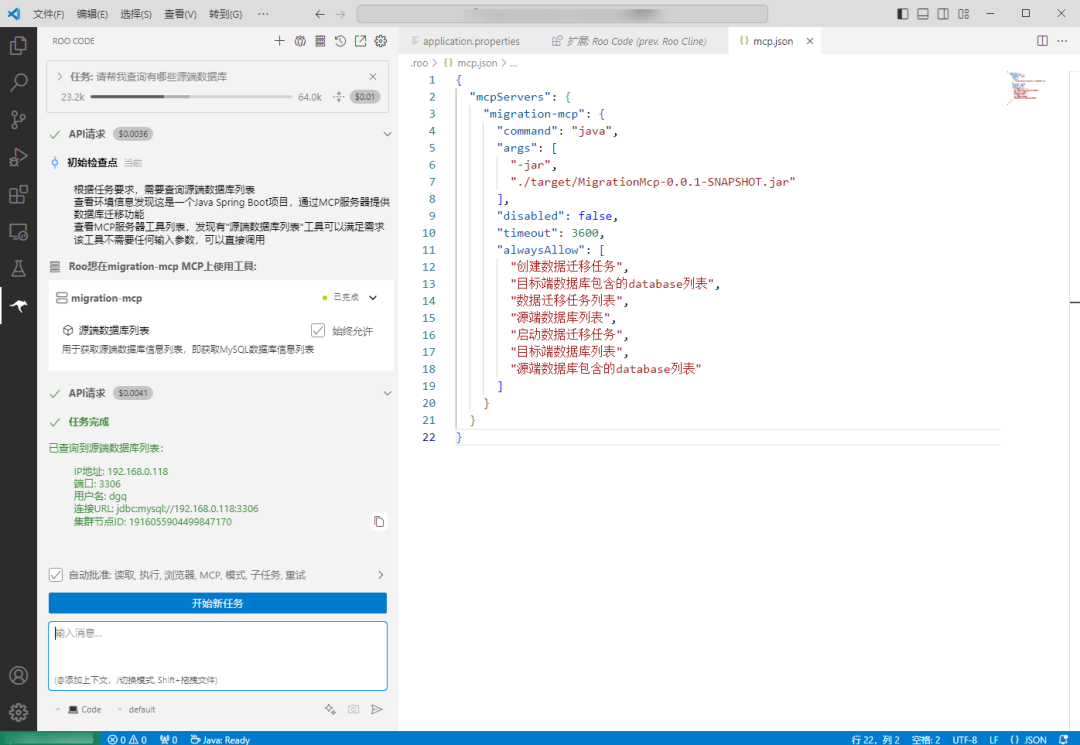Image resolution: width=1080 pixels, height=745 pixels.
Task: Click the UTF-8 encoding status
Action: (x=964, y=739)
